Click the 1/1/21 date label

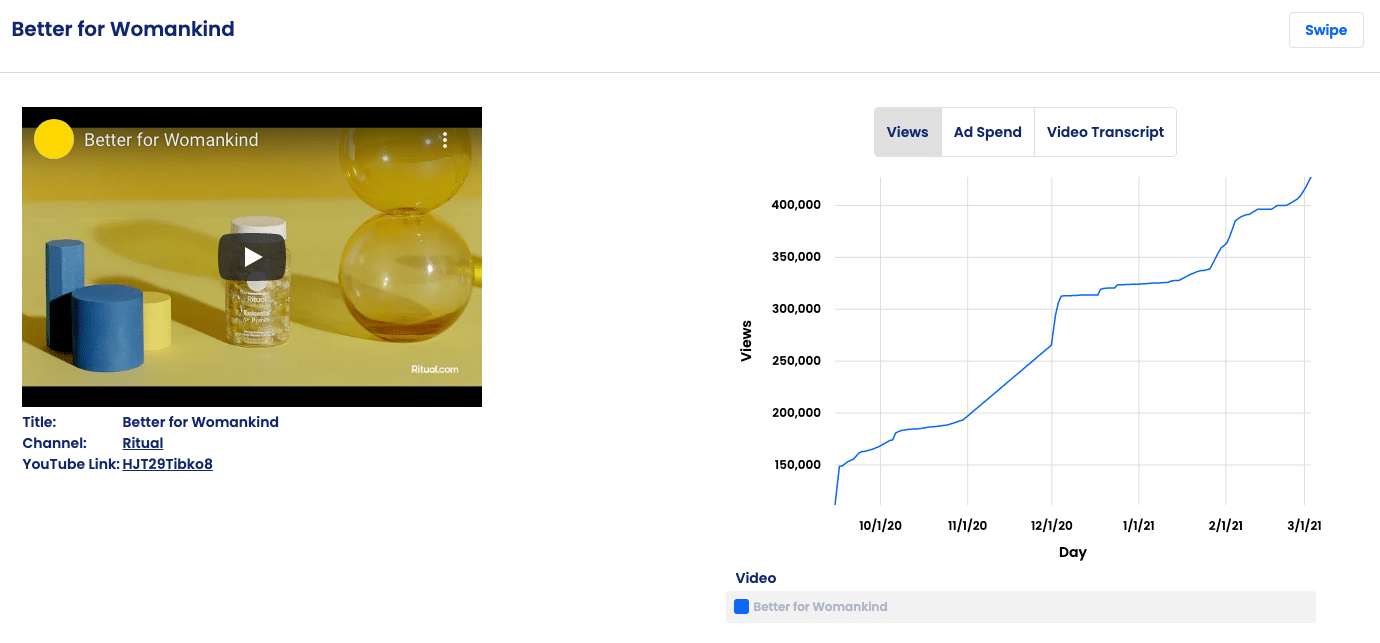click(1139, 525)
